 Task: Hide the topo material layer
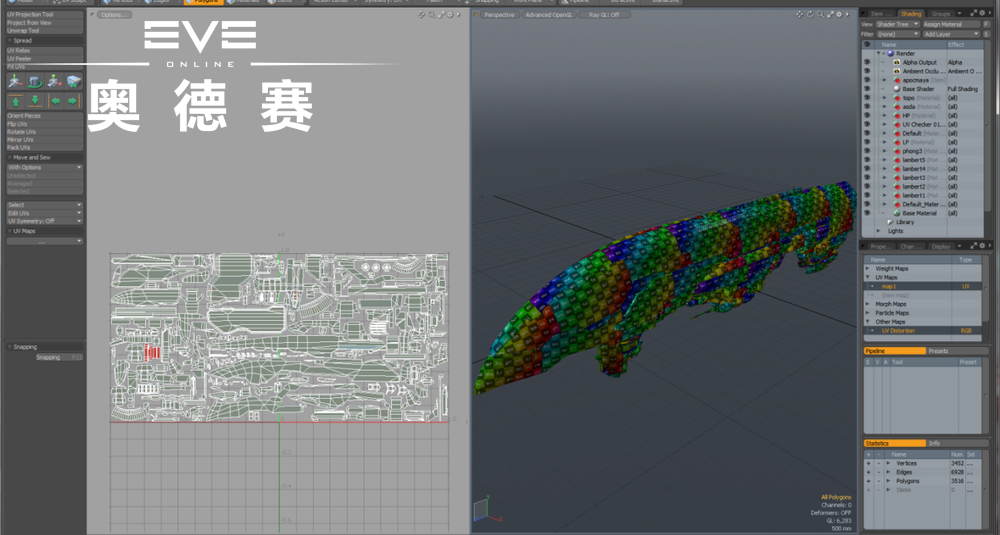point(867,98)
